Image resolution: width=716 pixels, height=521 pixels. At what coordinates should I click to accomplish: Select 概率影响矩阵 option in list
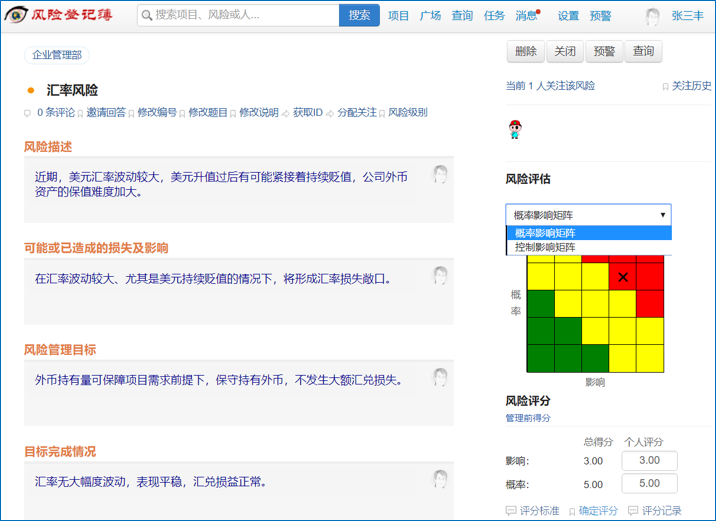pyautogui.click(x=589, y=233)
